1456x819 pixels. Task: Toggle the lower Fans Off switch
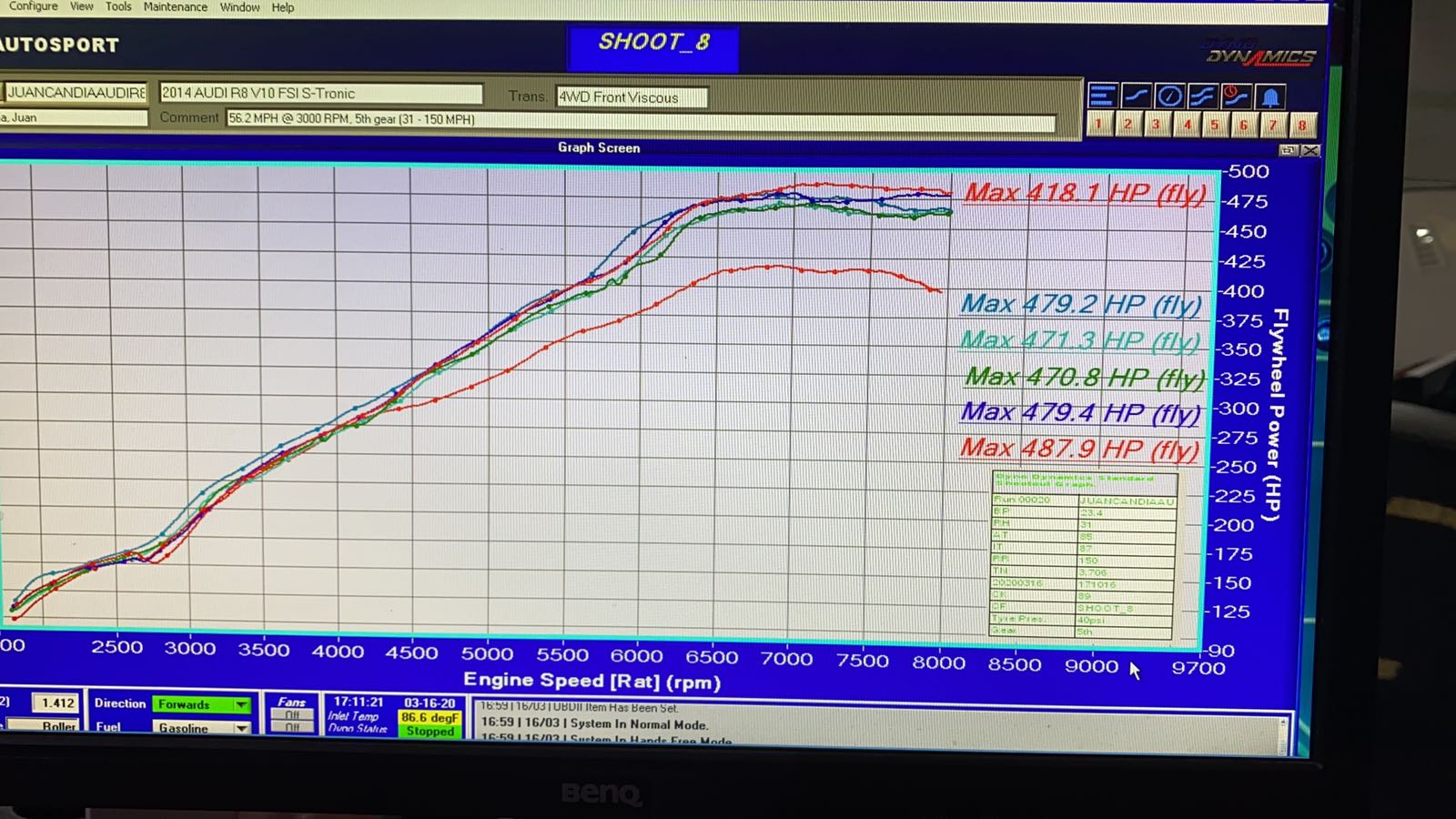[292, 727]
